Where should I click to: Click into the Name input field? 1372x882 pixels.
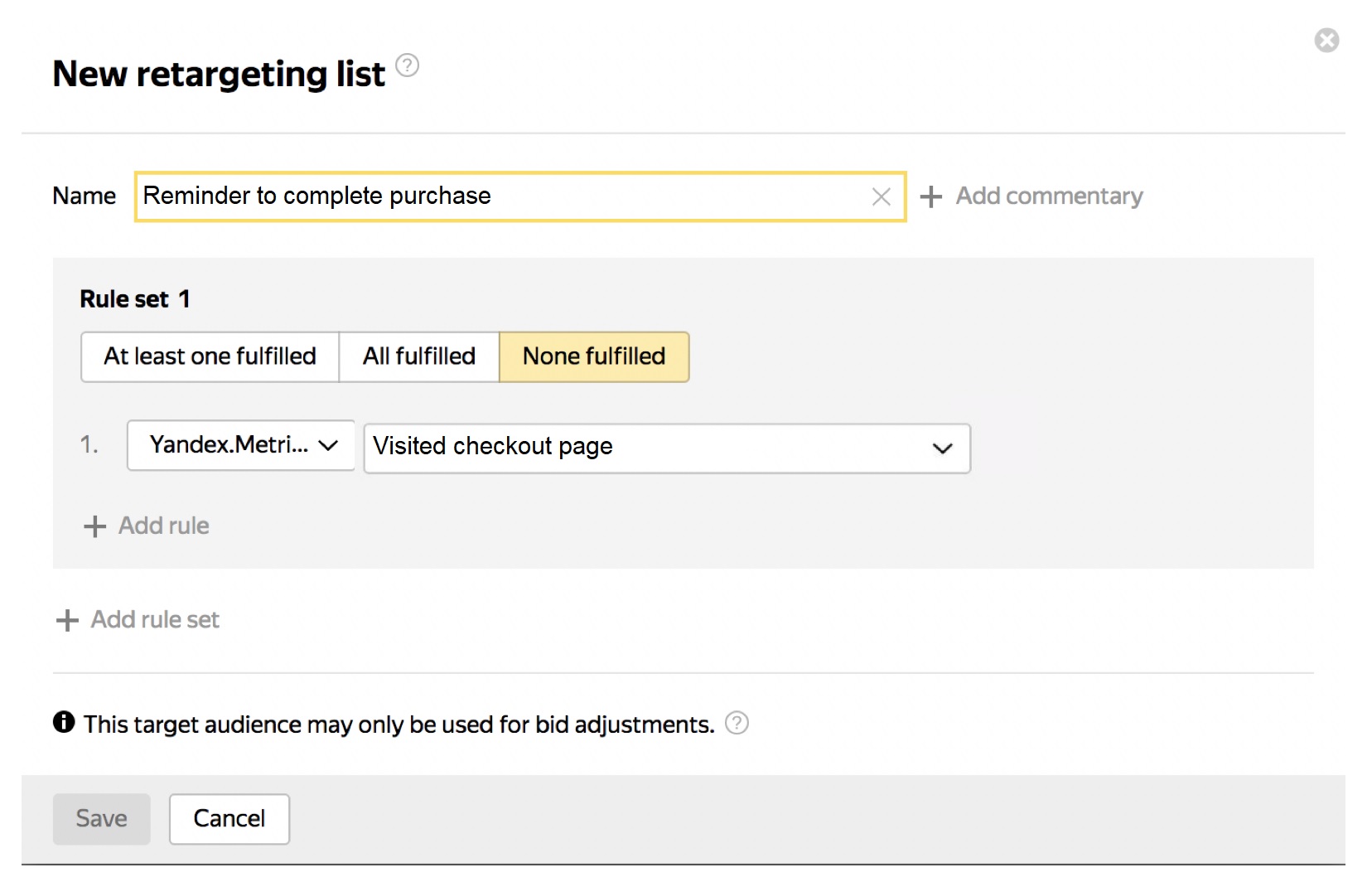coord(497,196)
